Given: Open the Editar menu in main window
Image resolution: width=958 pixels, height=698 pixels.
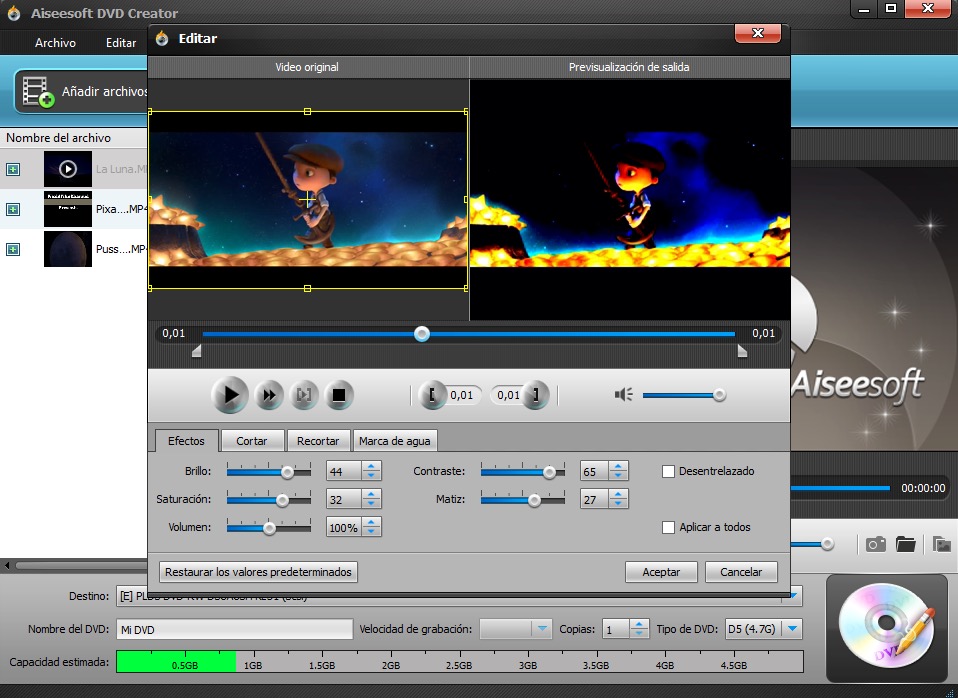Looking at the screenshot, I should pyautogui.click(x=121, y=43).
